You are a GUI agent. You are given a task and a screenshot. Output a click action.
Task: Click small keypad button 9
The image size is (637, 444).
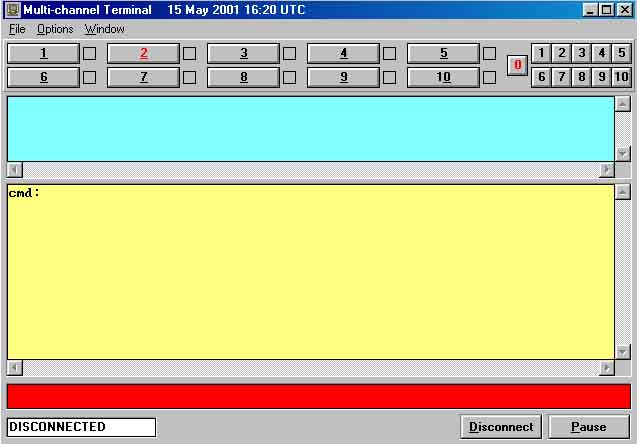point(601,77)
